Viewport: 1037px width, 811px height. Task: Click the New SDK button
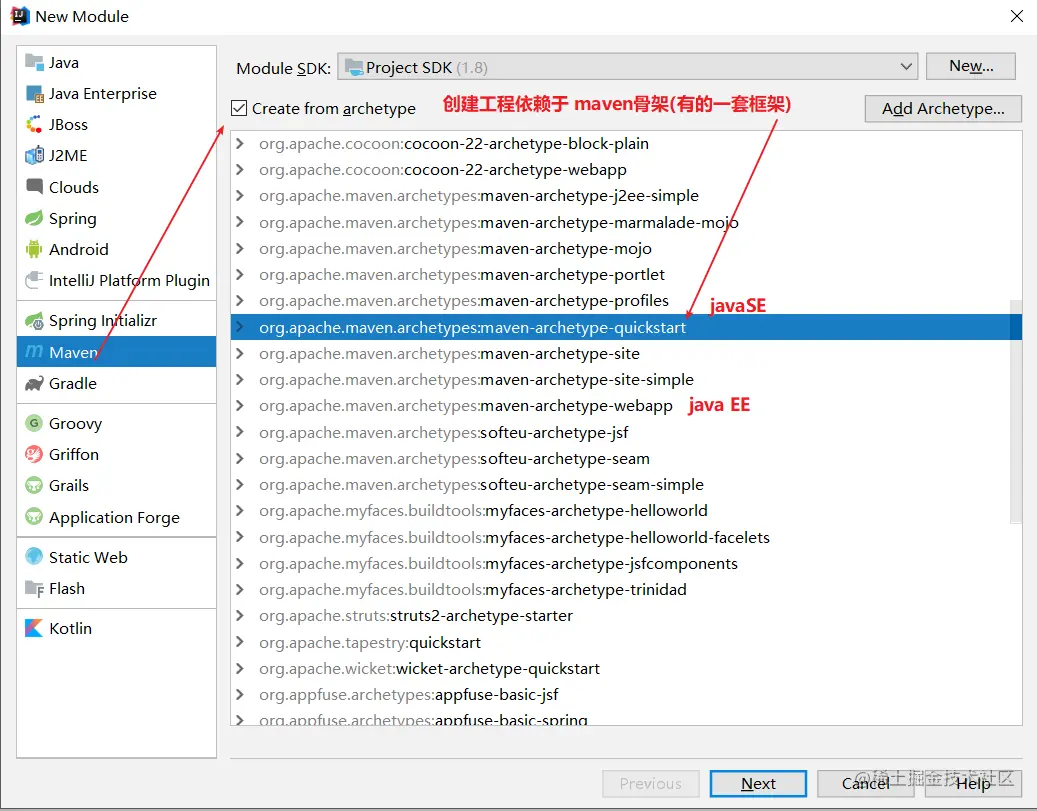(971, 66)
